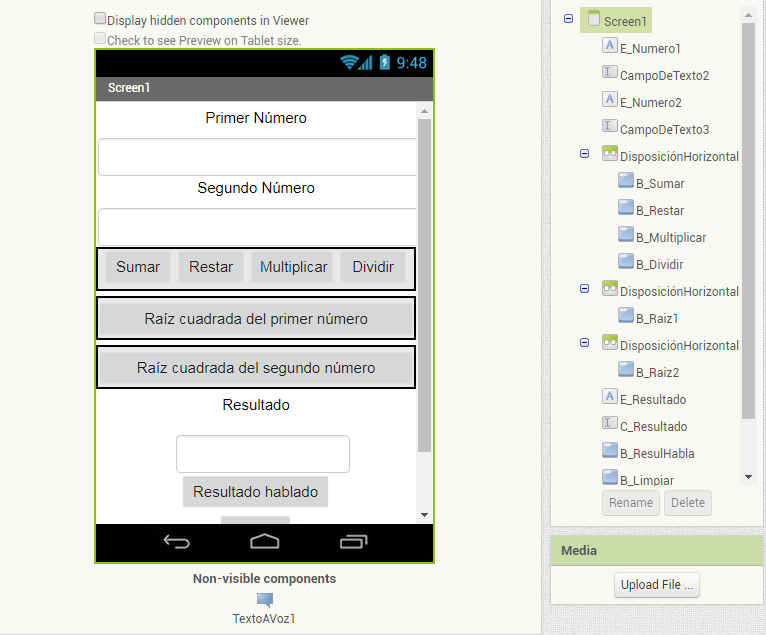The image size is (766, 635).
Task: Click the B_Raiz2 button icon
Action: click(x=626, y=369)
